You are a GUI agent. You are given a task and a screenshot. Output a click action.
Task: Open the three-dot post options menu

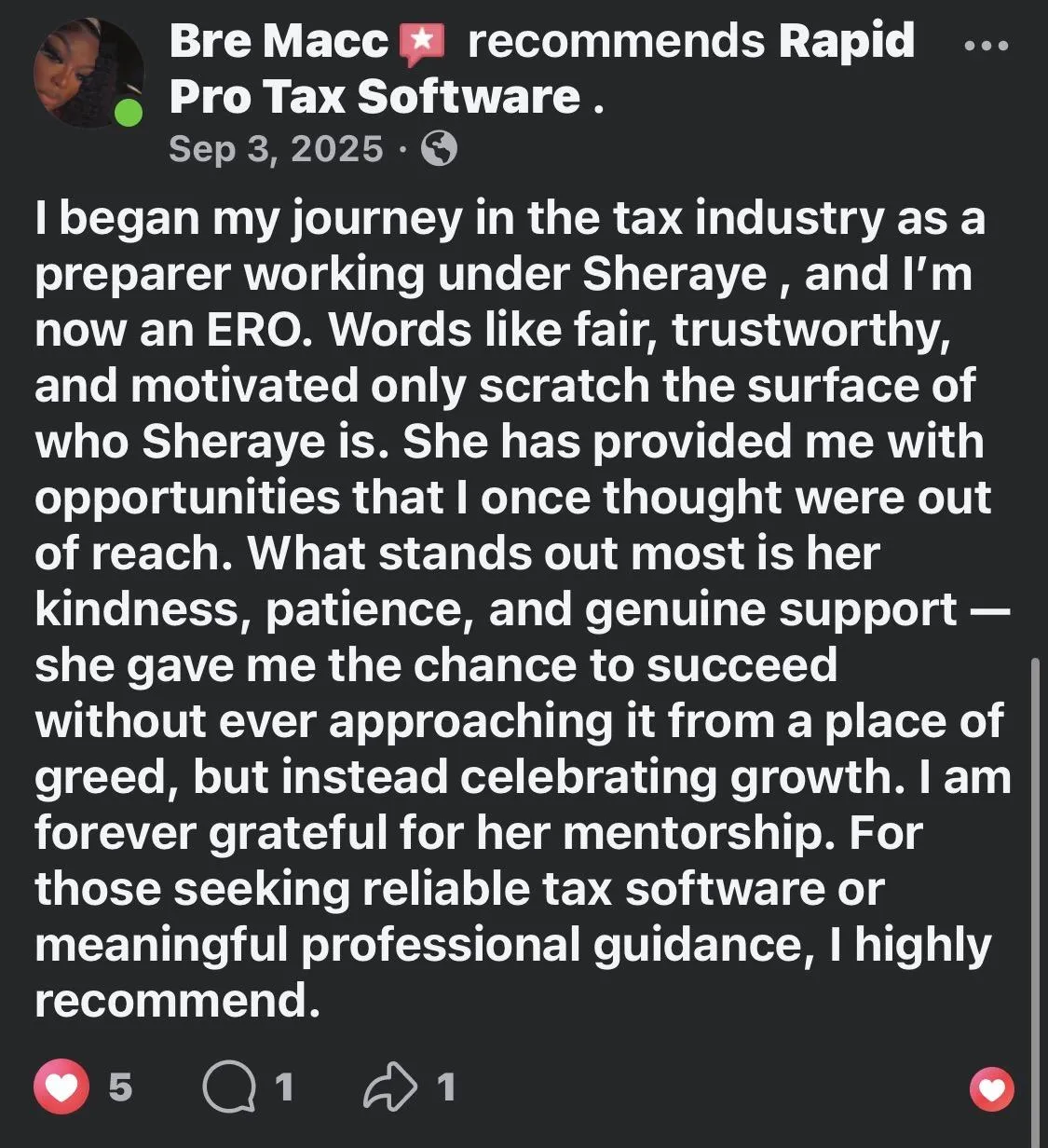click(x=987, y=46)
